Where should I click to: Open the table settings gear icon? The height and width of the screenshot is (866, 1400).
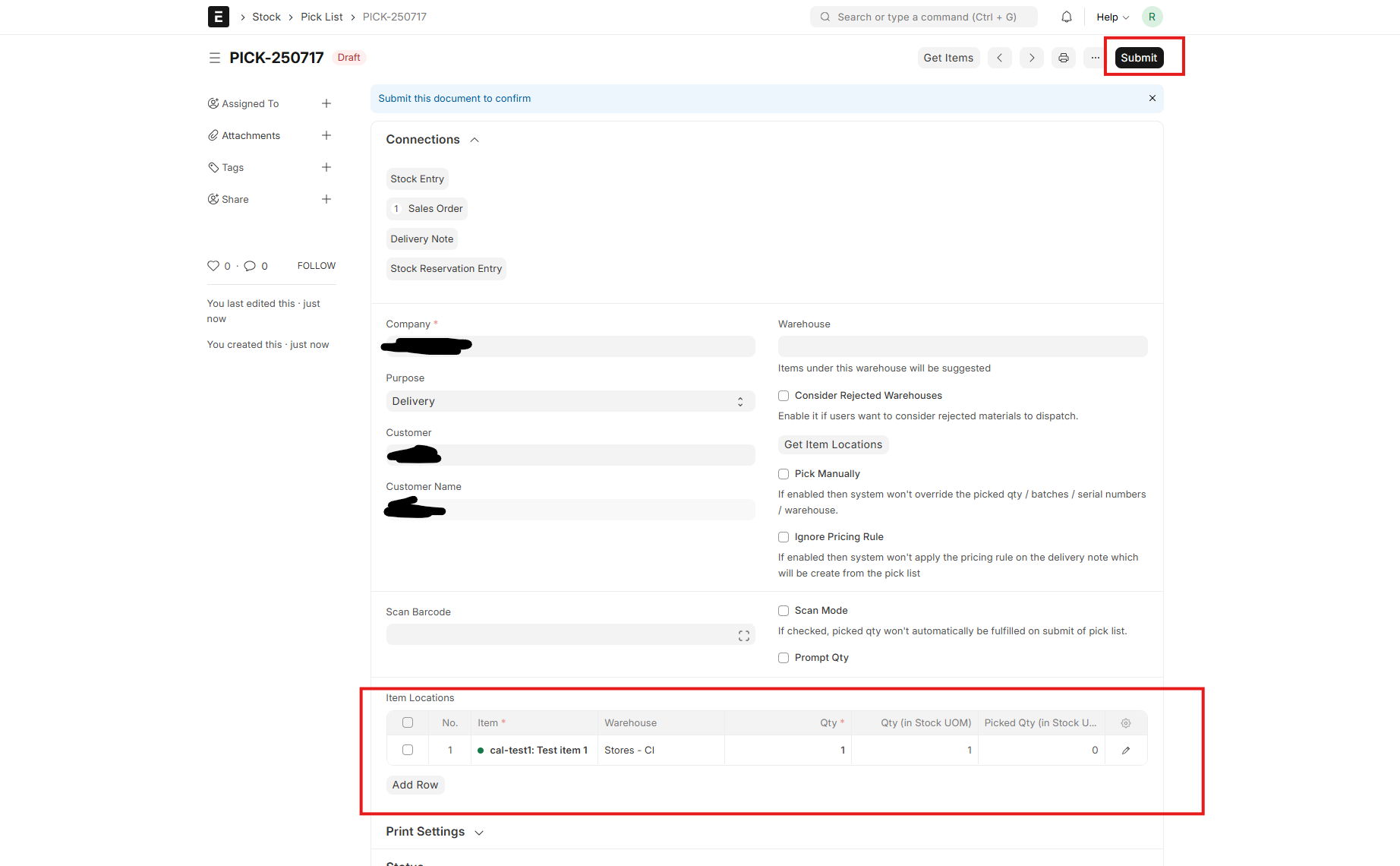pyautogui.click(x=1125, y=723)
